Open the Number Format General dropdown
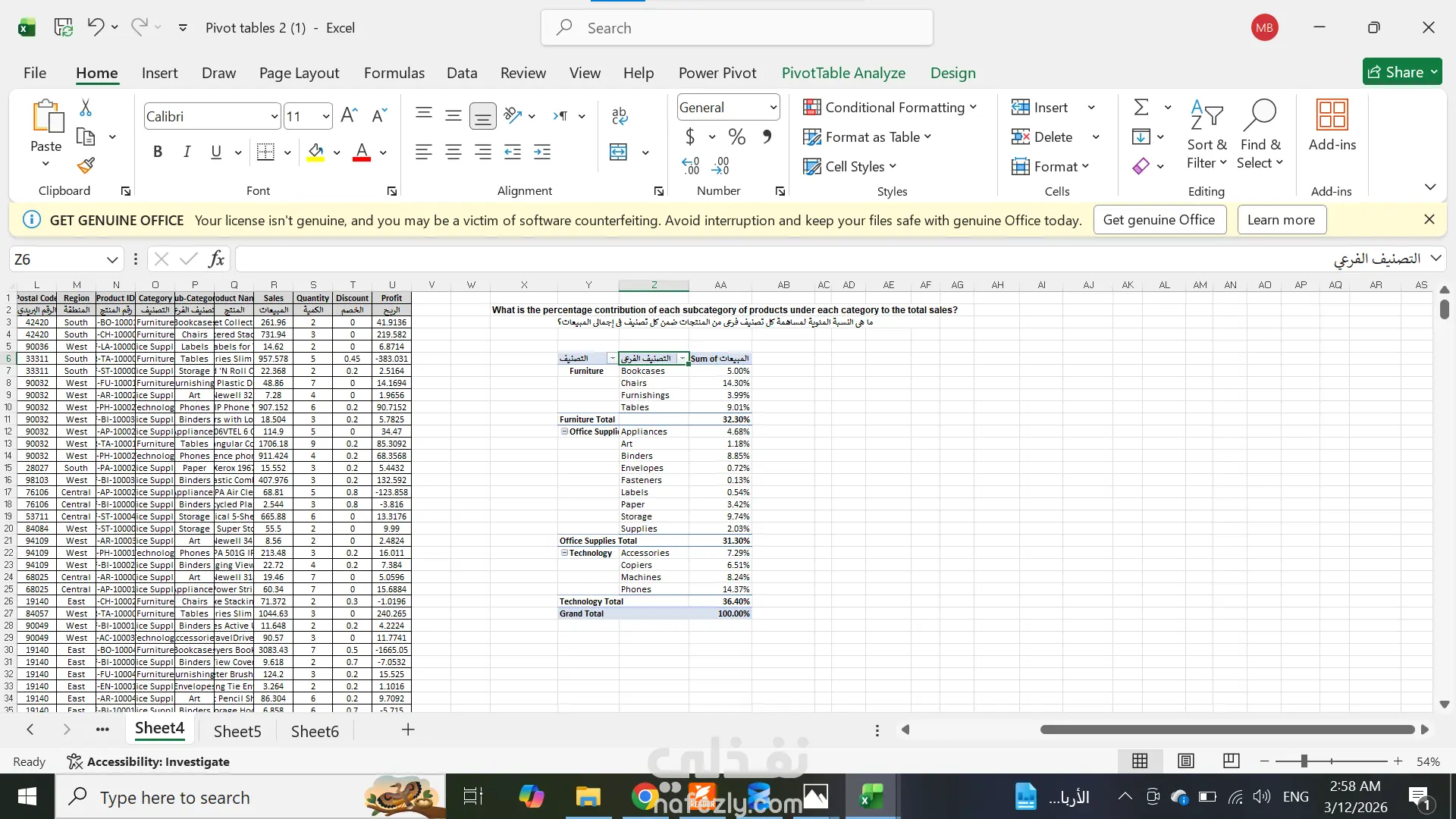The width and height of the screenshot is (1456, 819). 773,108
